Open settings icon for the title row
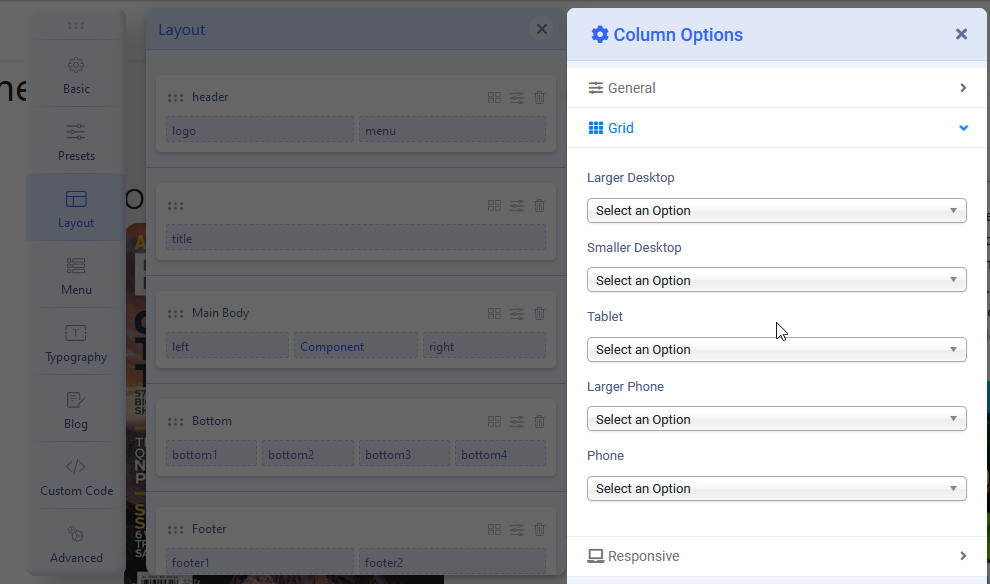Viewport: 990px width, 584px height. click(x=517, y=205)
